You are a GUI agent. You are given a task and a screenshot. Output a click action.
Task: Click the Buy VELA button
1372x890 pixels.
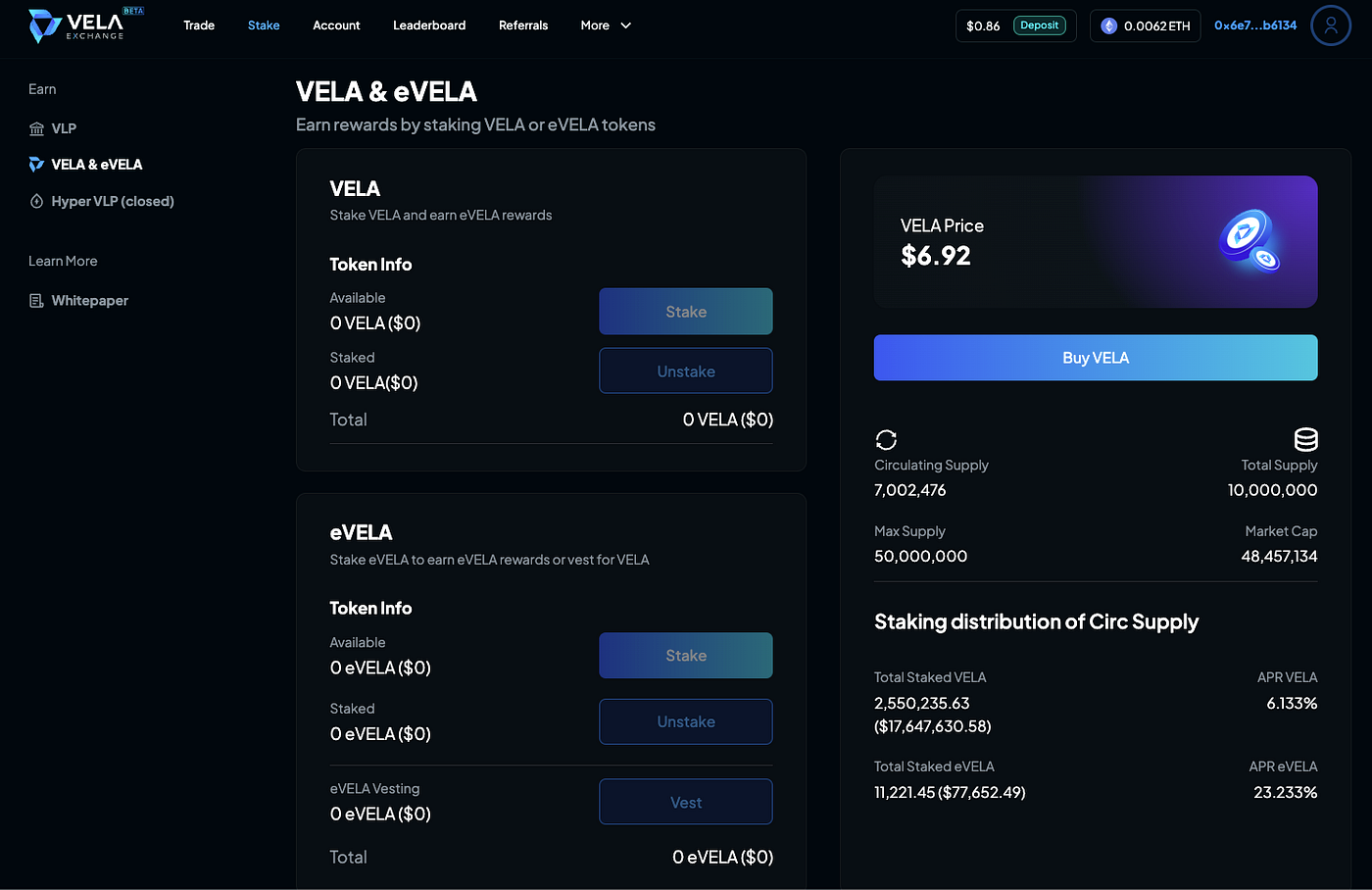click(1096, 358)
